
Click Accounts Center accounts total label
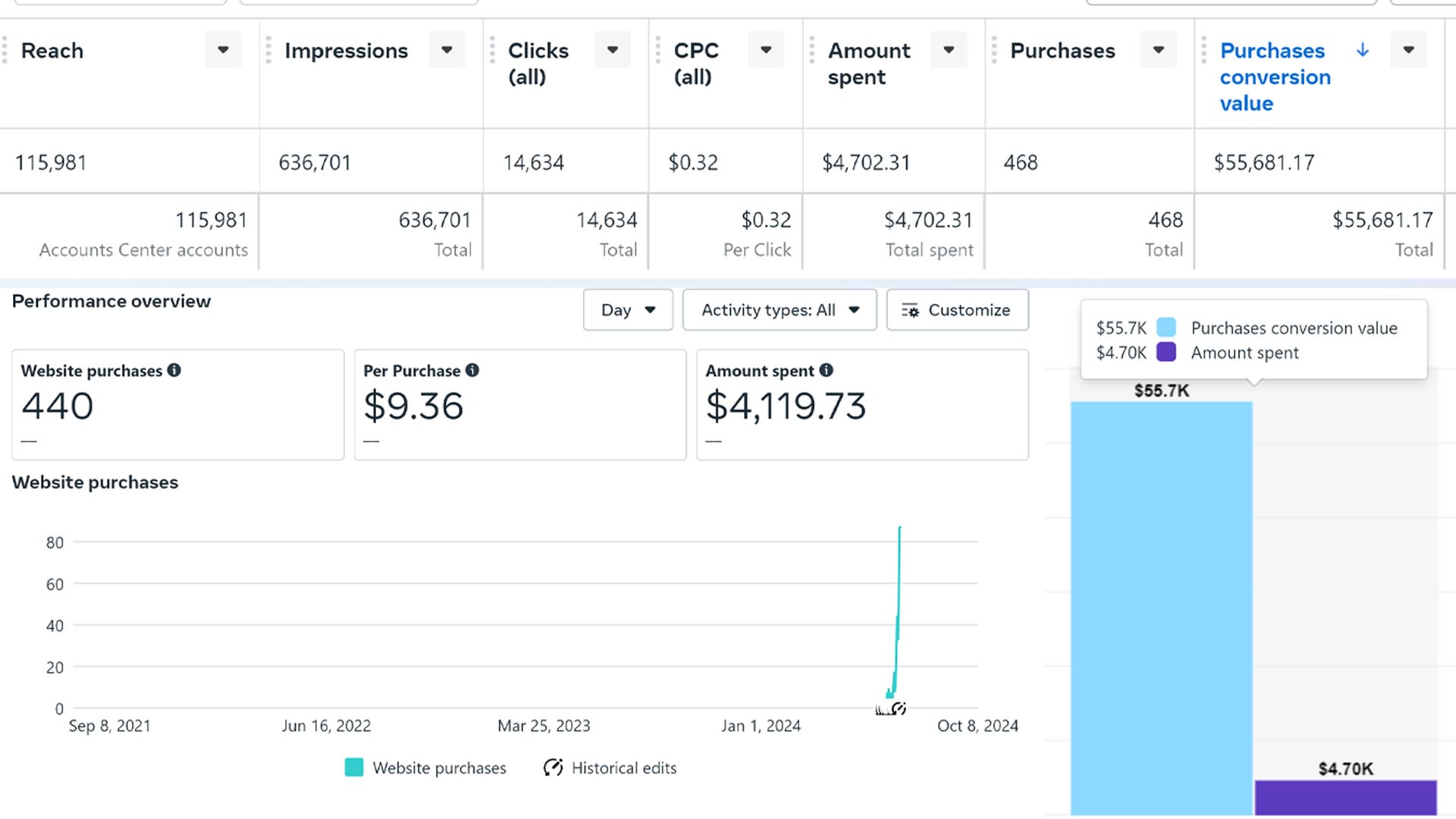(143, 250)
